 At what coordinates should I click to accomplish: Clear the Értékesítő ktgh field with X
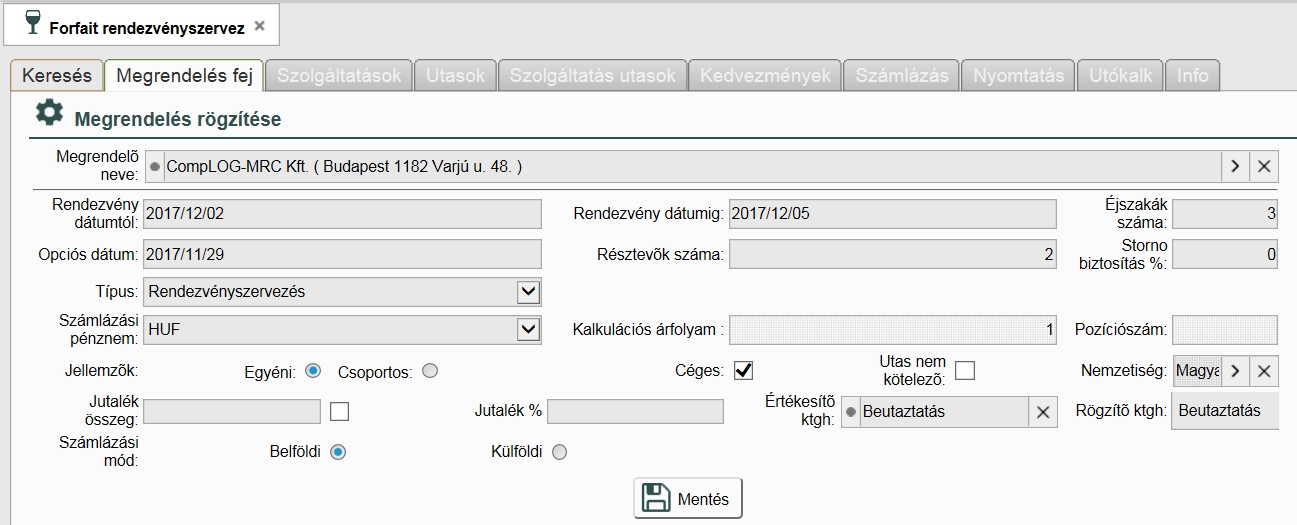coord(1042,412)
